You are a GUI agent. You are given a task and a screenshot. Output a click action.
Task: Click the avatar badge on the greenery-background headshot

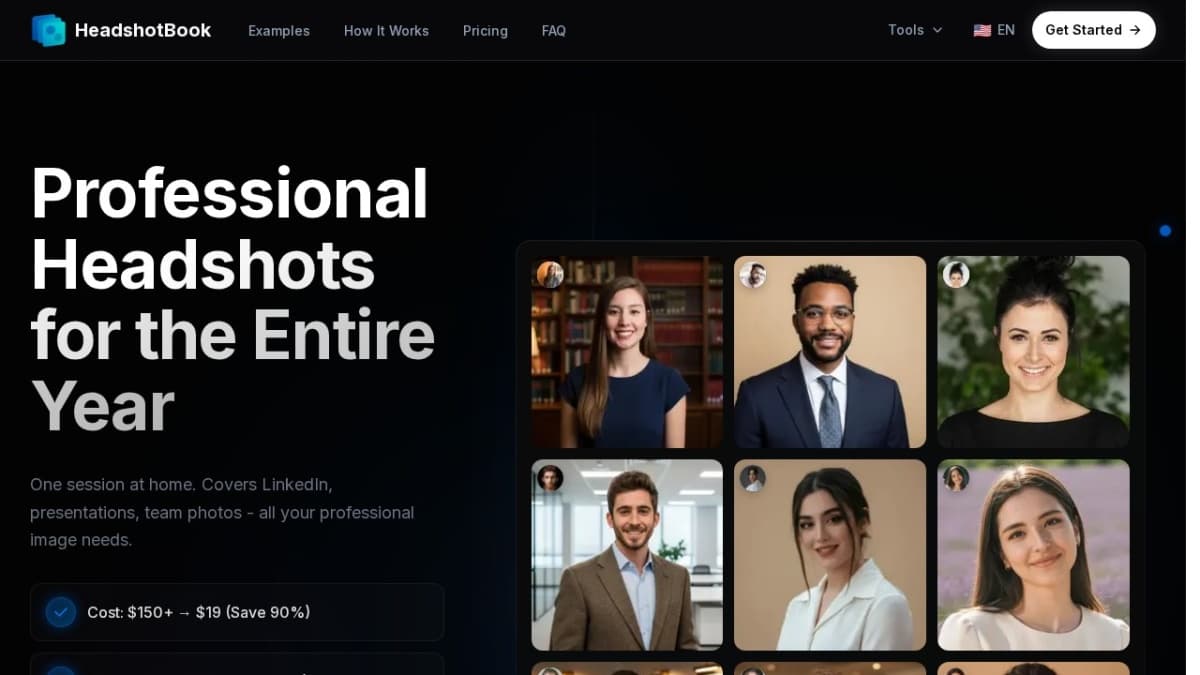coord(957,275)
